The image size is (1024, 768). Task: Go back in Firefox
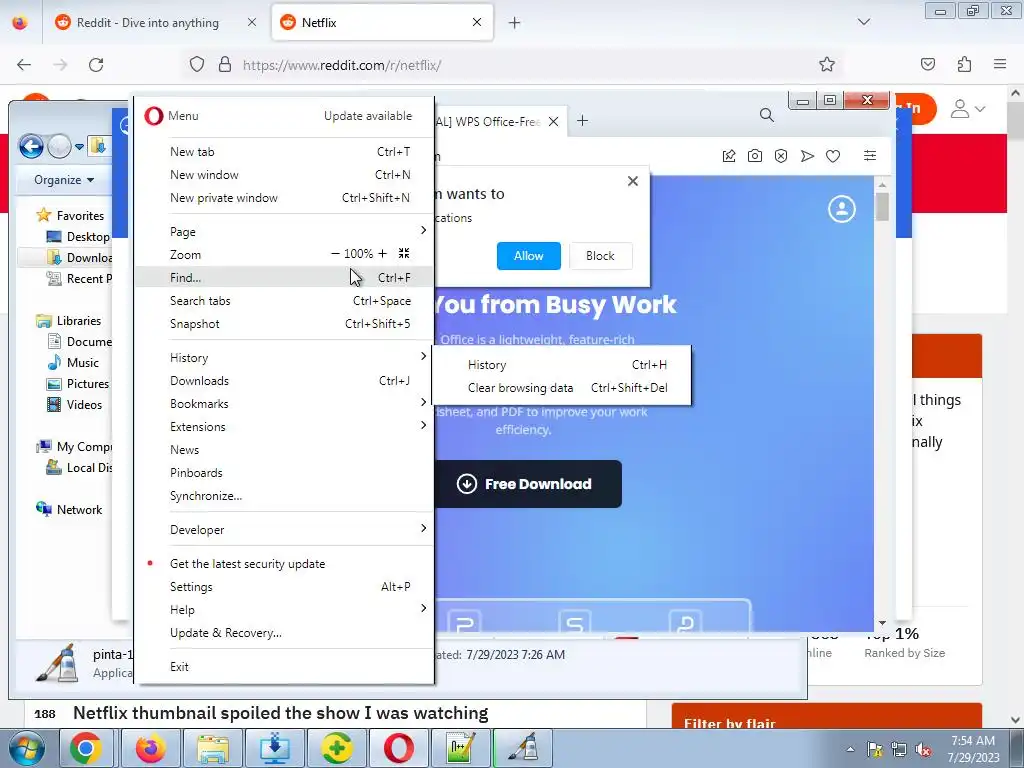pos(24,65)
